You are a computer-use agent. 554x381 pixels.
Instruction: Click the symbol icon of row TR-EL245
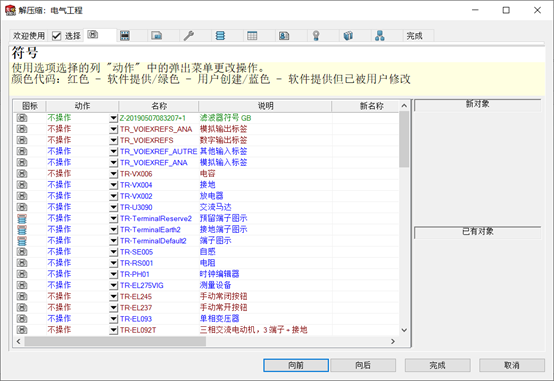[22, 296]
